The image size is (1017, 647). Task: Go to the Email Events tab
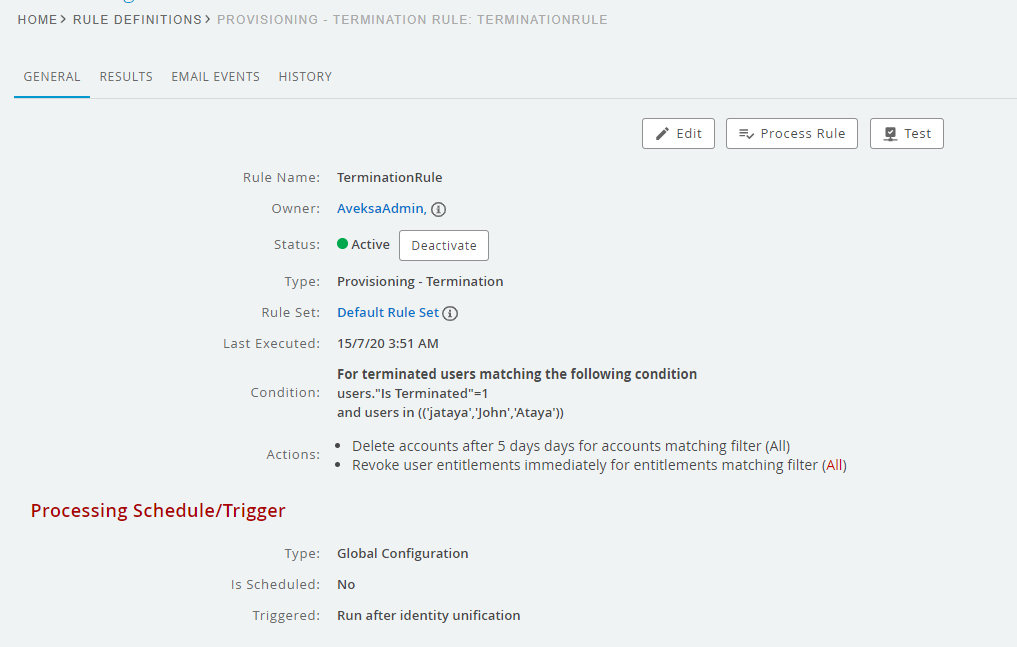[215, 77]
